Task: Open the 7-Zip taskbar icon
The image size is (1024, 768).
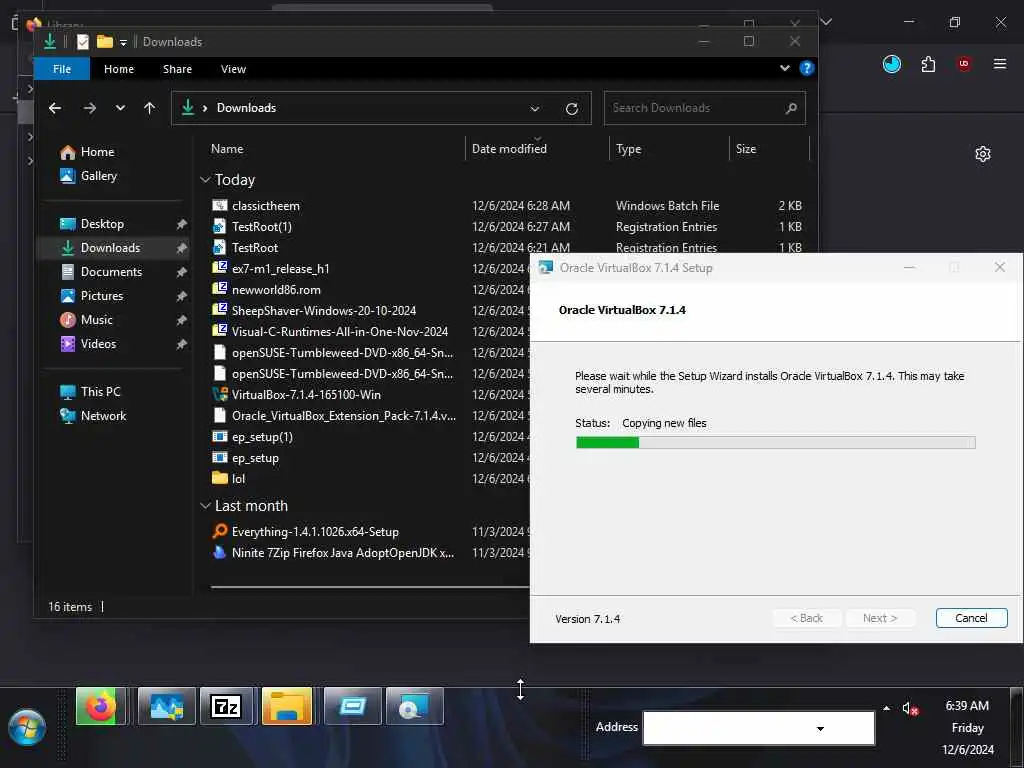Action: point(226,706)
